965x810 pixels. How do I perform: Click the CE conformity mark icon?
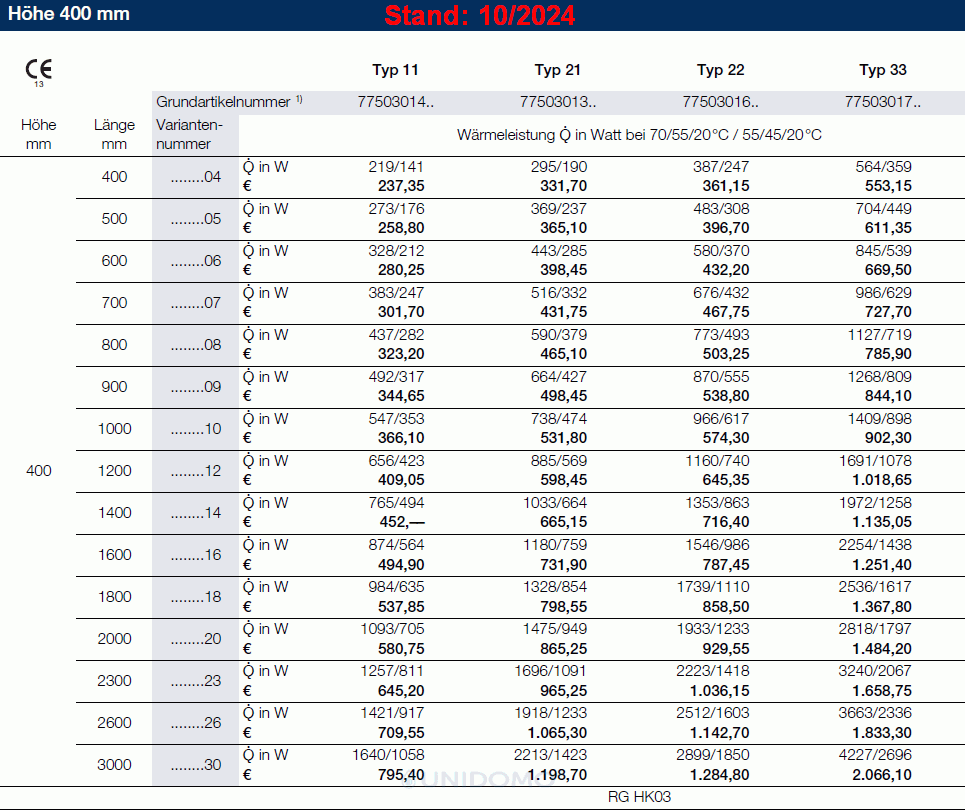39,70
